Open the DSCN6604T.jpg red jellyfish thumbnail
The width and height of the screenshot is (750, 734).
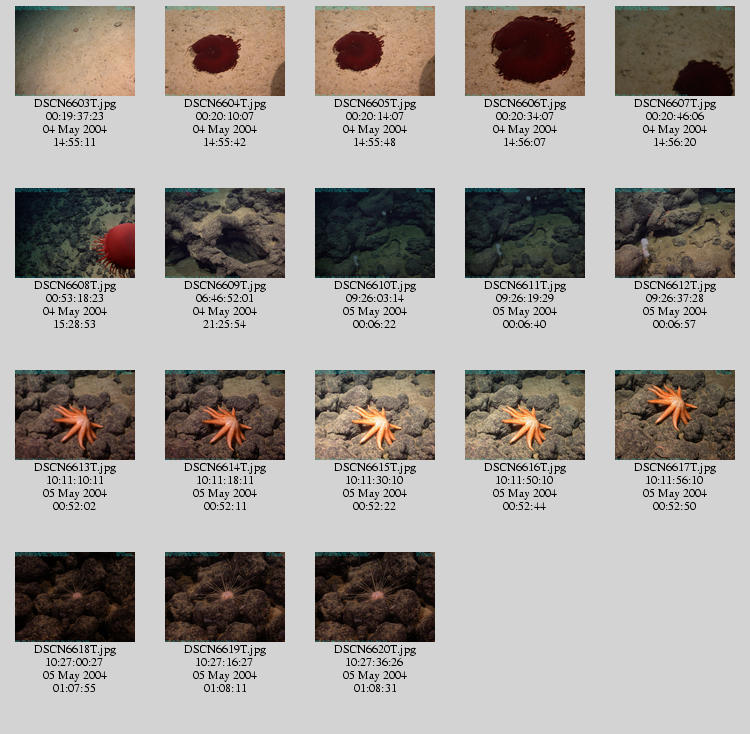(225, 51)
